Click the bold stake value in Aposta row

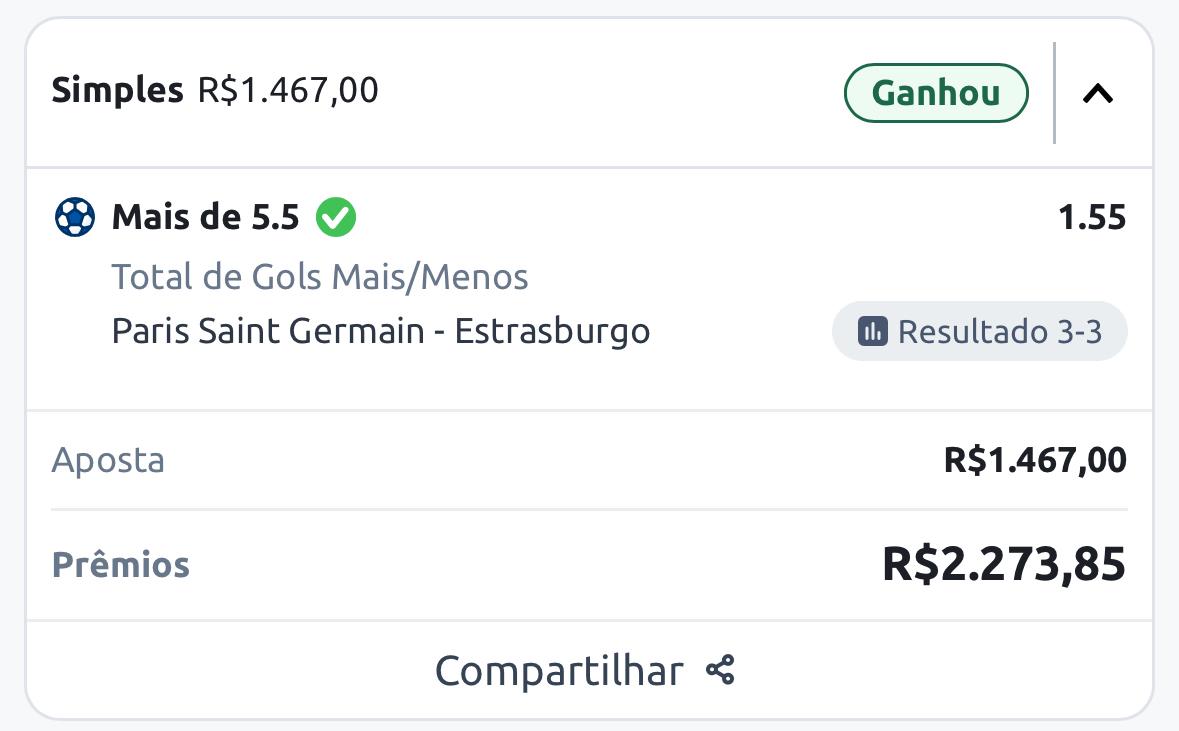coord(1035,460)
